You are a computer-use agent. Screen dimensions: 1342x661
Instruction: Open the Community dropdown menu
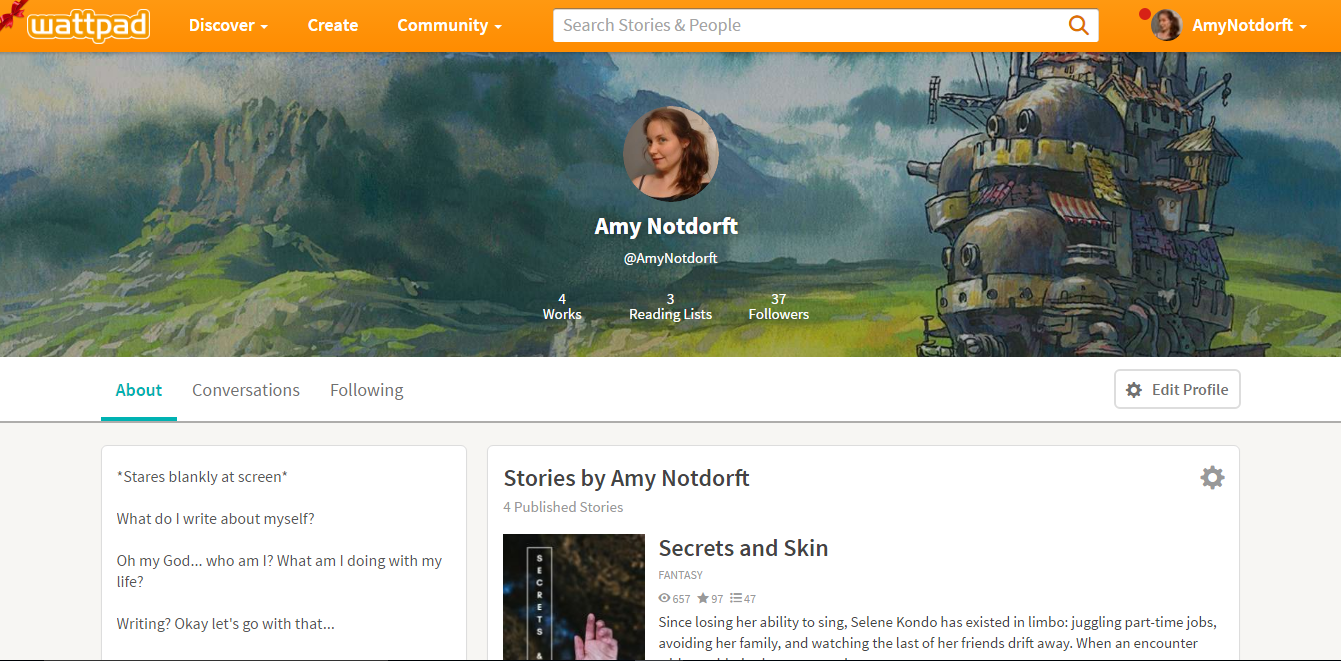point(448,25)
